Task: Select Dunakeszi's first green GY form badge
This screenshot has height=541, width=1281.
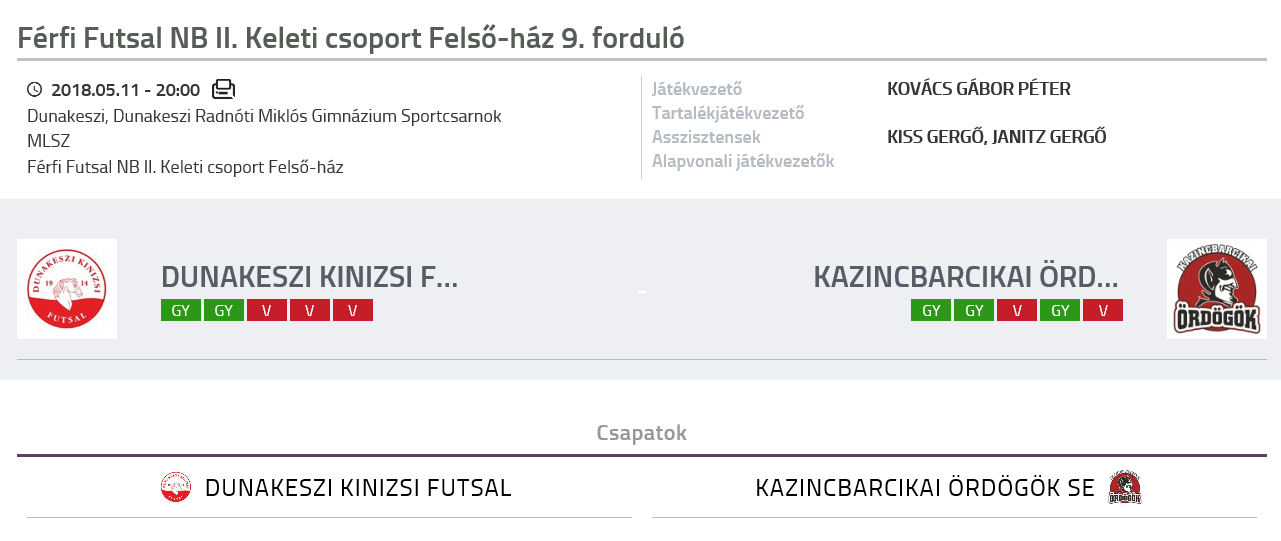Action: click(181, 310)
